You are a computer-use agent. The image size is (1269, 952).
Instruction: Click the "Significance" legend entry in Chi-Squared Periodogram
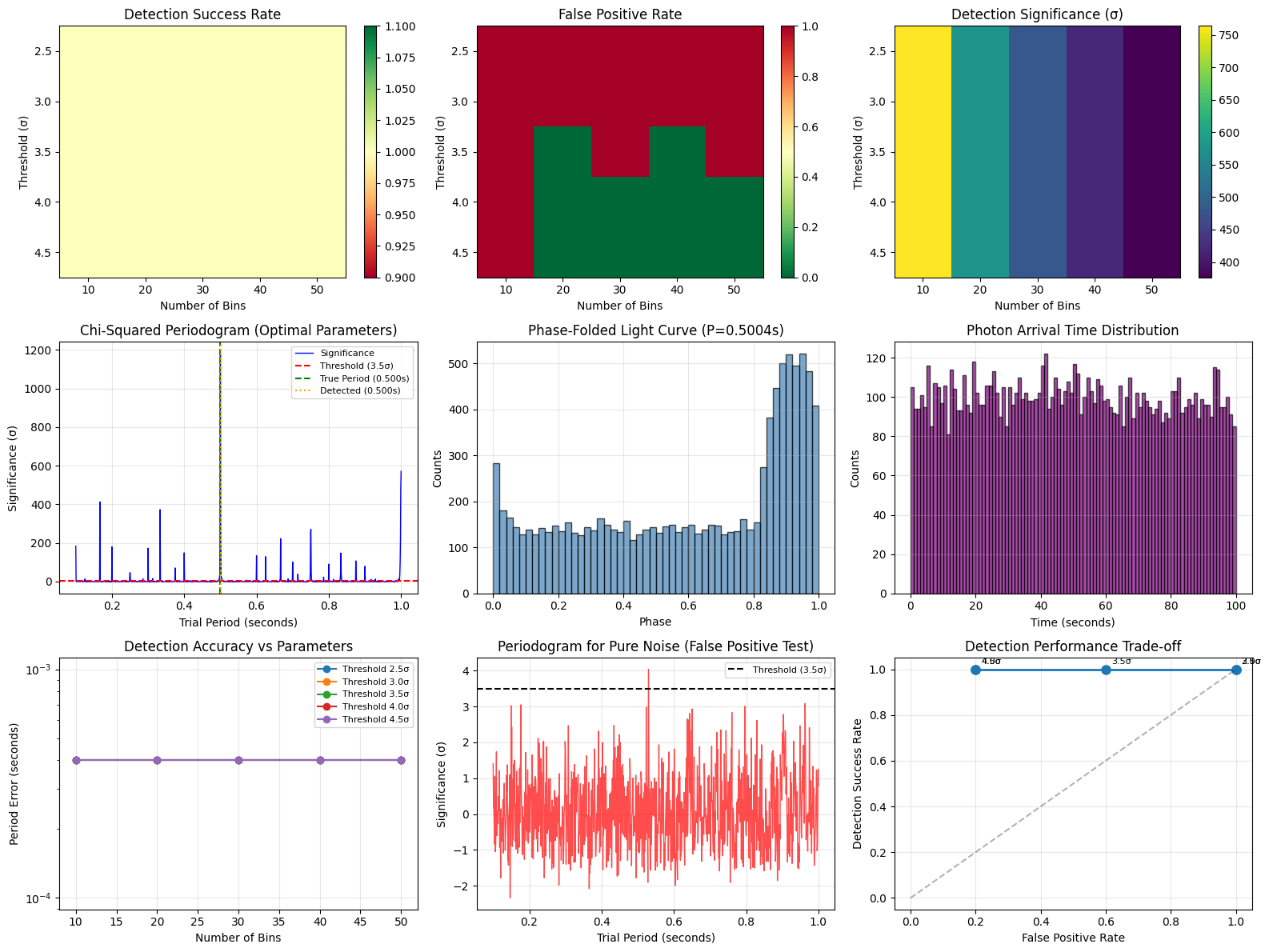pos(346,353)
